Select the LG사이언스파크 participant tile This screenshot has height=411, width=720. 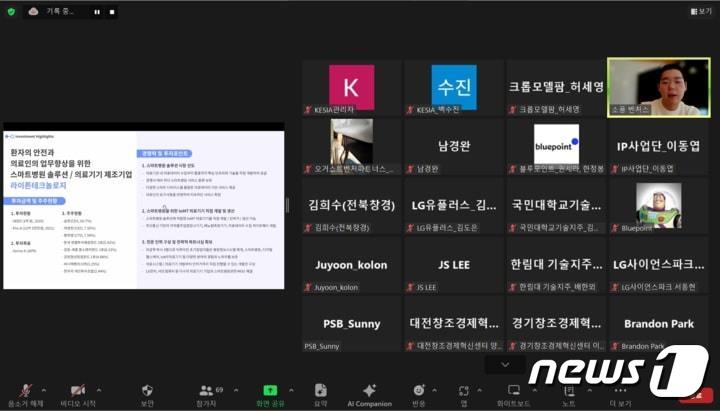[658, 265]
